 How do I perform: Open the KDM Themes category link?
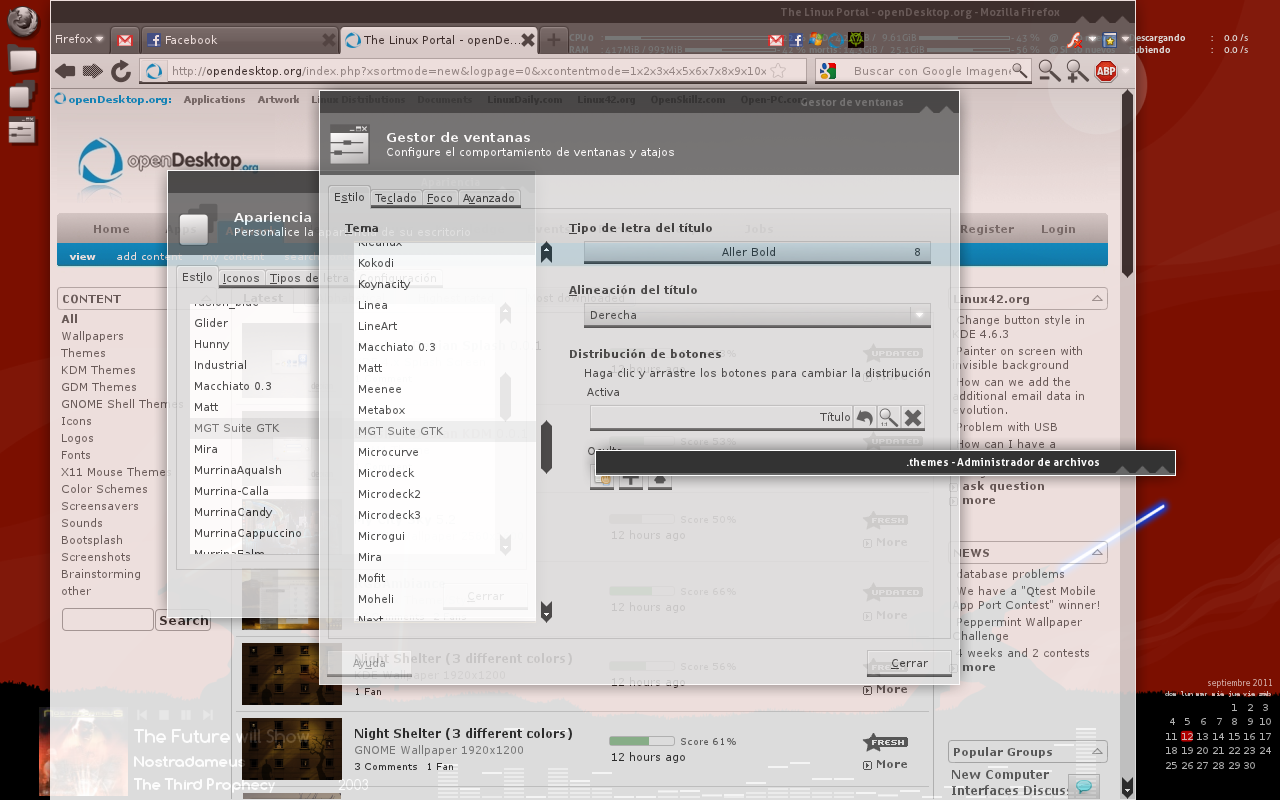(x=98, y=370)
